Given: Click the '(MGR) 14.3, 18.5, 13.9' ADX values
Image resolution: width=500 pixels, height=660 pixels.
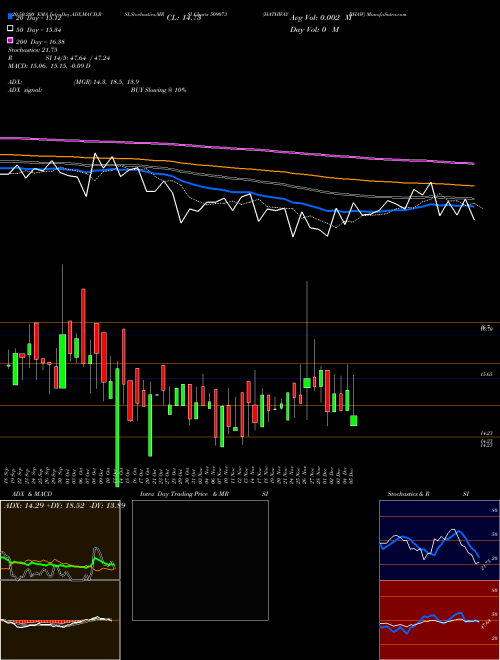Looking at the screenshot, I should 106,82.
